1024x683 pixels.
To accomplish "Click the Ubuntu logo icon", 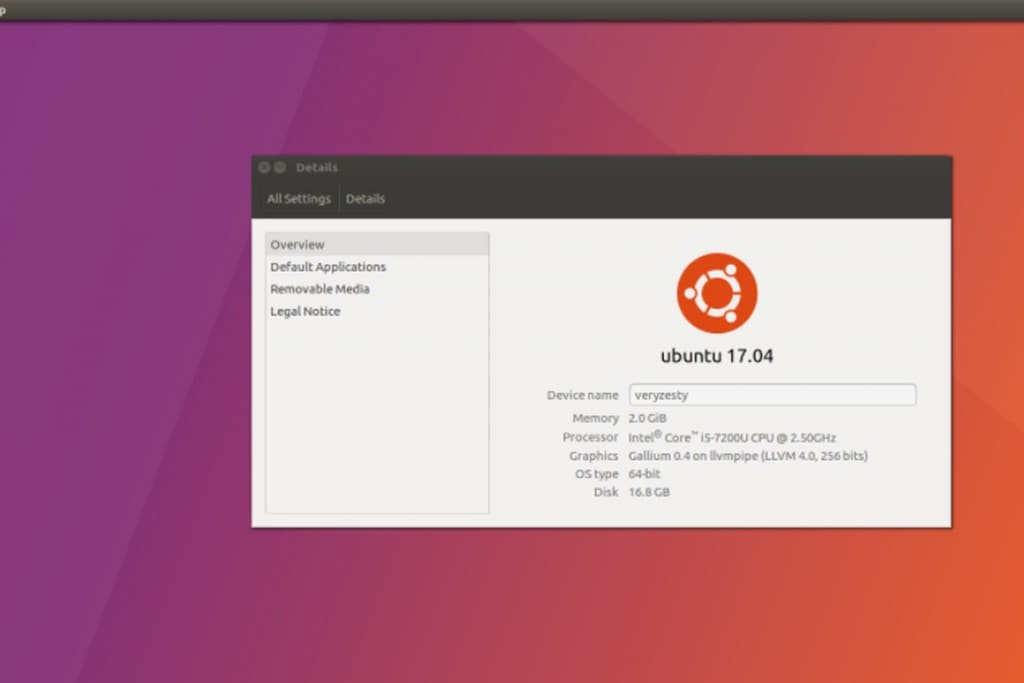I will (716, 291).
